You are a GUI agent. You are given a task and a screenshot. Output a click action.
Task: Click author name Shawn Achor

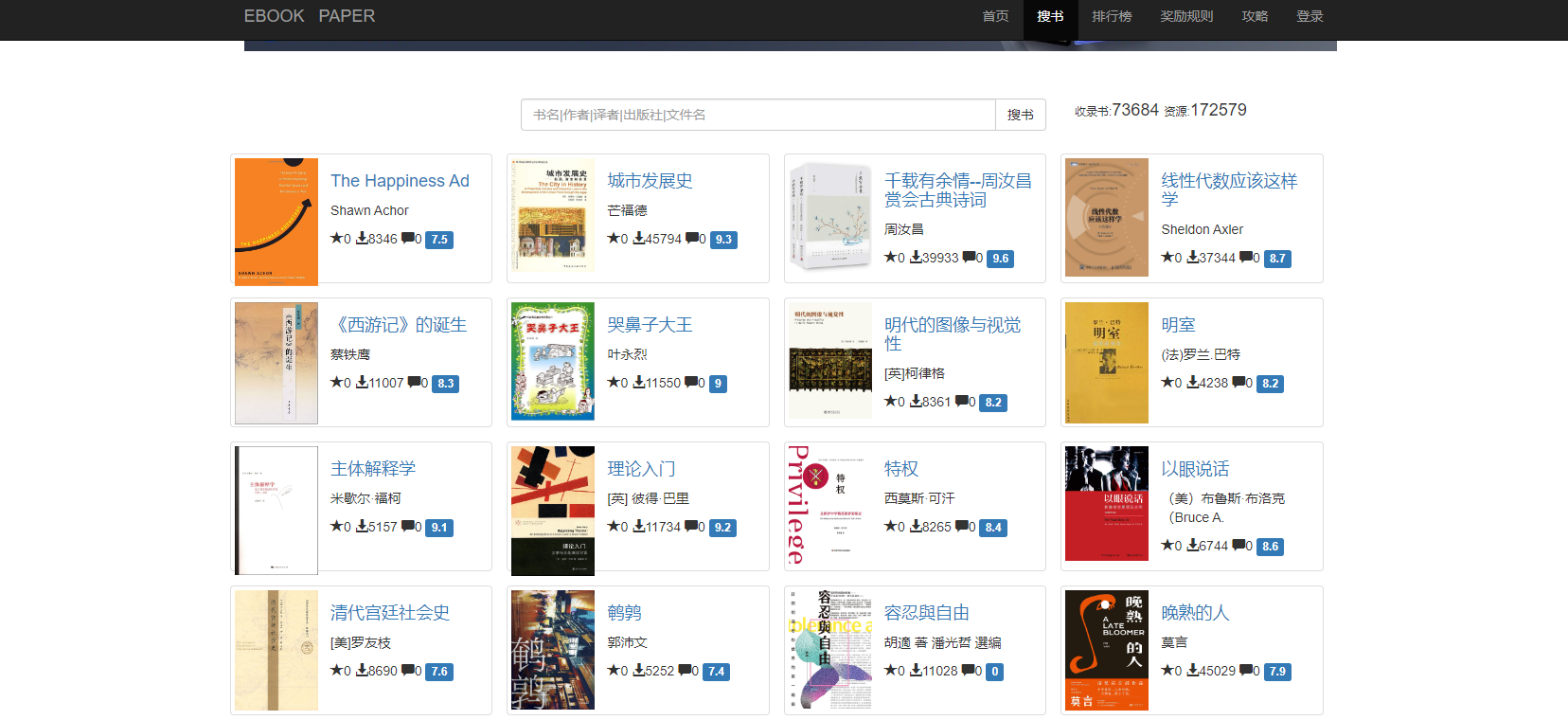(x=369, y=210)
